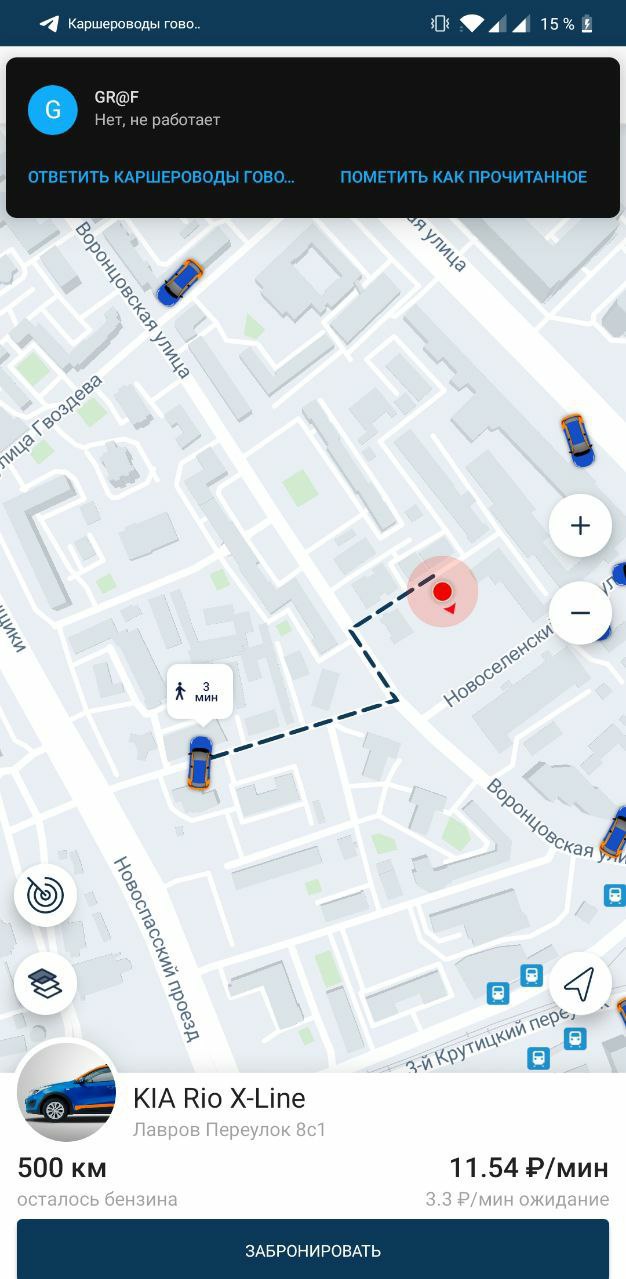Open the map layers icon
626x1279 pixels.
[45, 984]
